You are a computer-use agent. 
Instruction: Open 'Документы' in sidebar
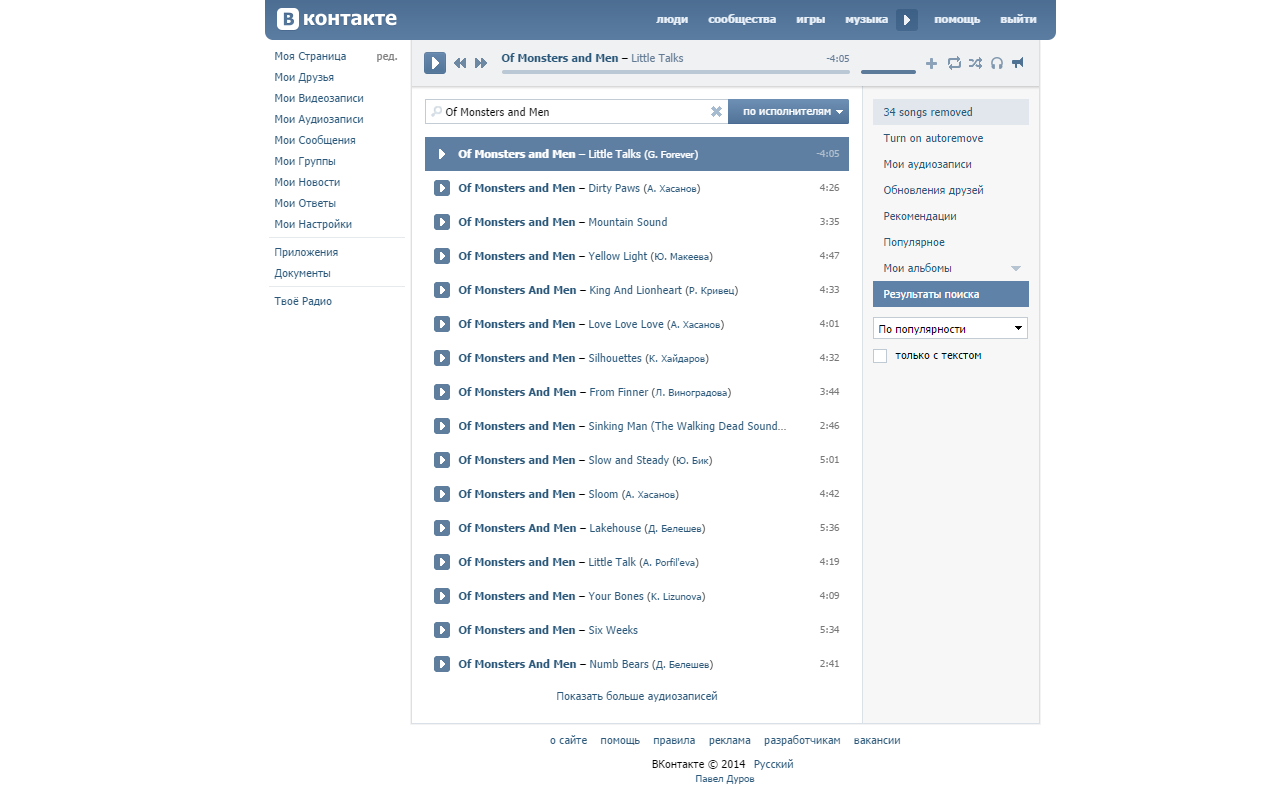click(303, 273)
